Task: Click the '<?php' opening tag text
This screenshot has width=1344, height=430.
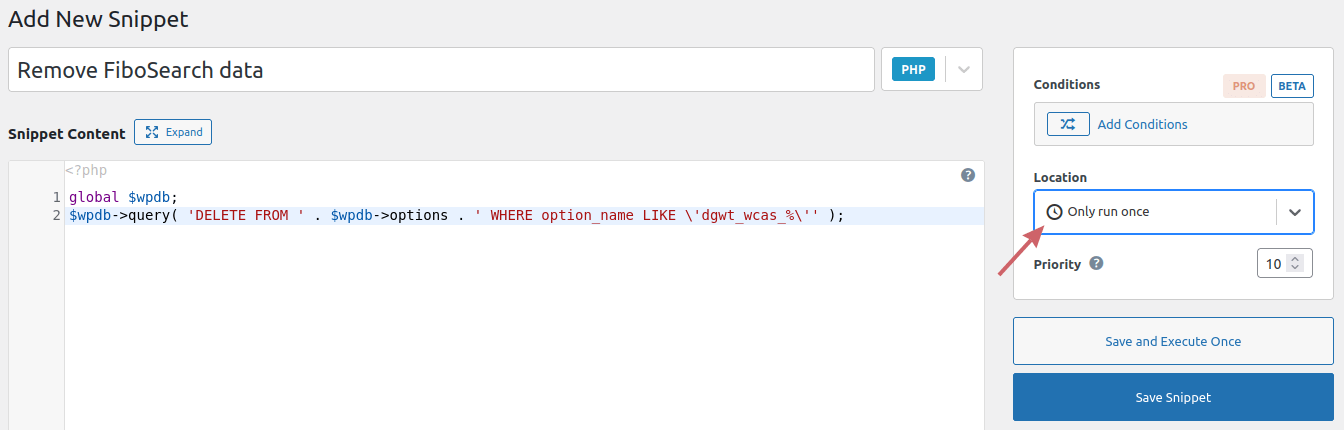Action: [86, 171]
